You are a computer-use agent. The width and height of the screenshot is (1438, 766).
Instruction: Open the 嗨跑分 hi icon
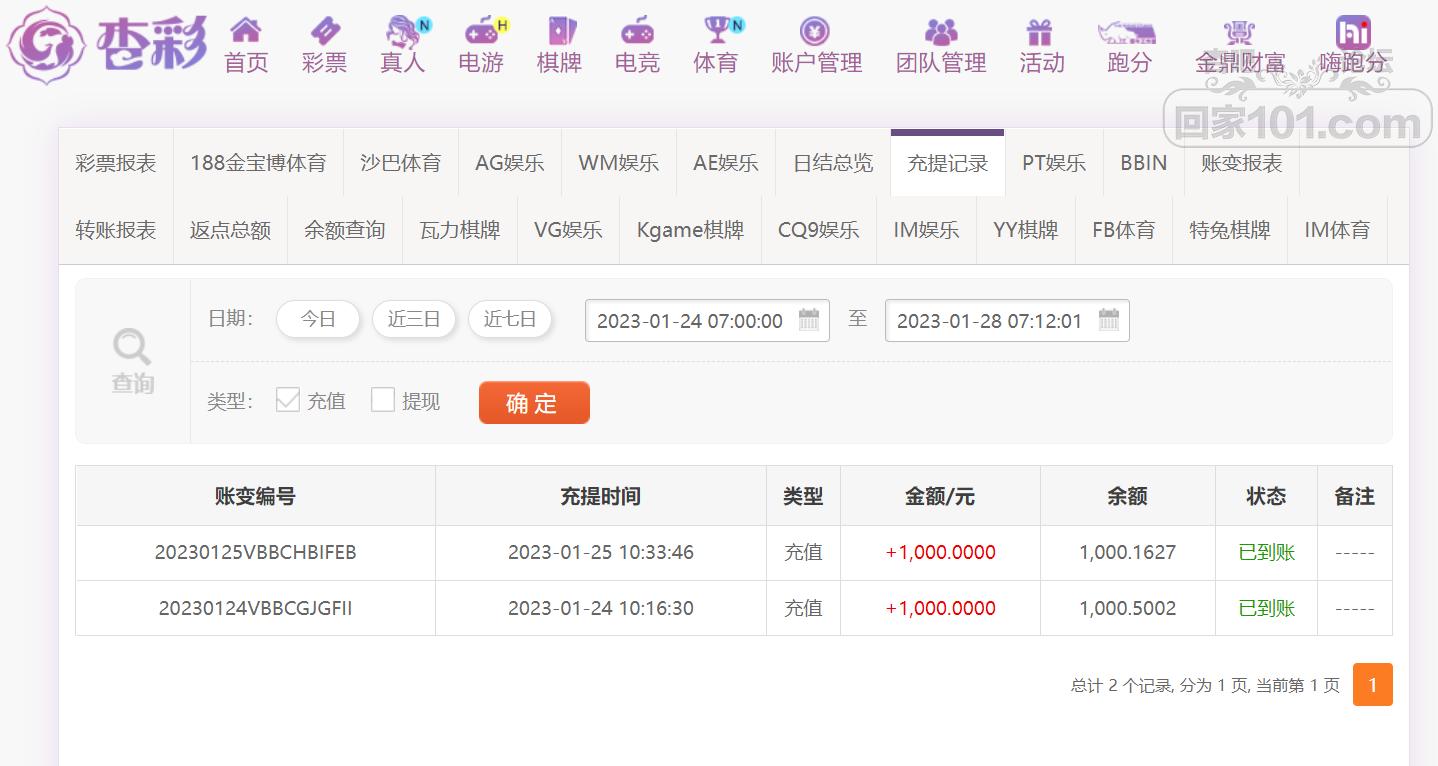click(x=1353, y=31)
